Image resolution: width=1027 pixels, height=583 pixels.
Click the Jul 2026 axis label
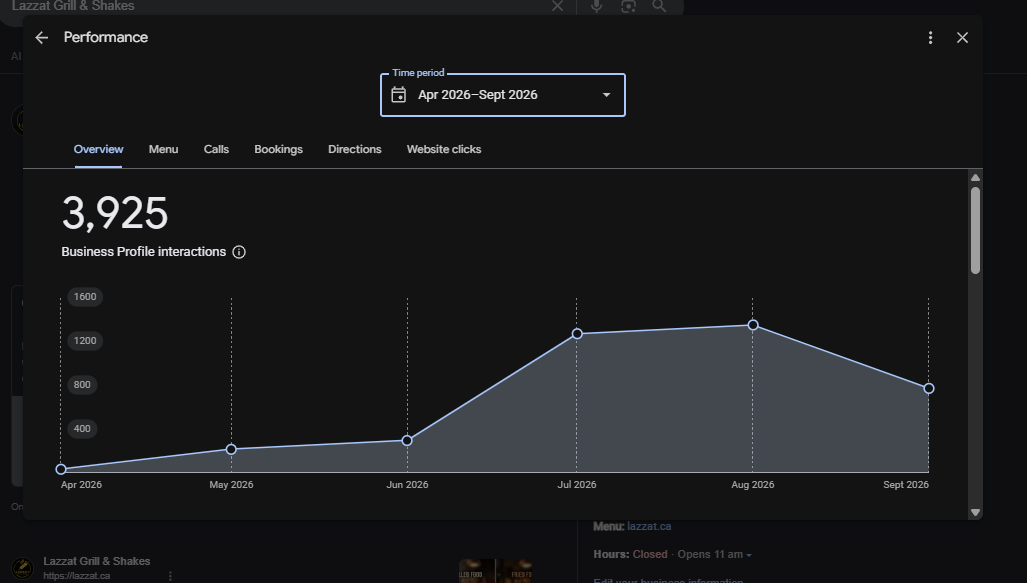coord(576,485)
